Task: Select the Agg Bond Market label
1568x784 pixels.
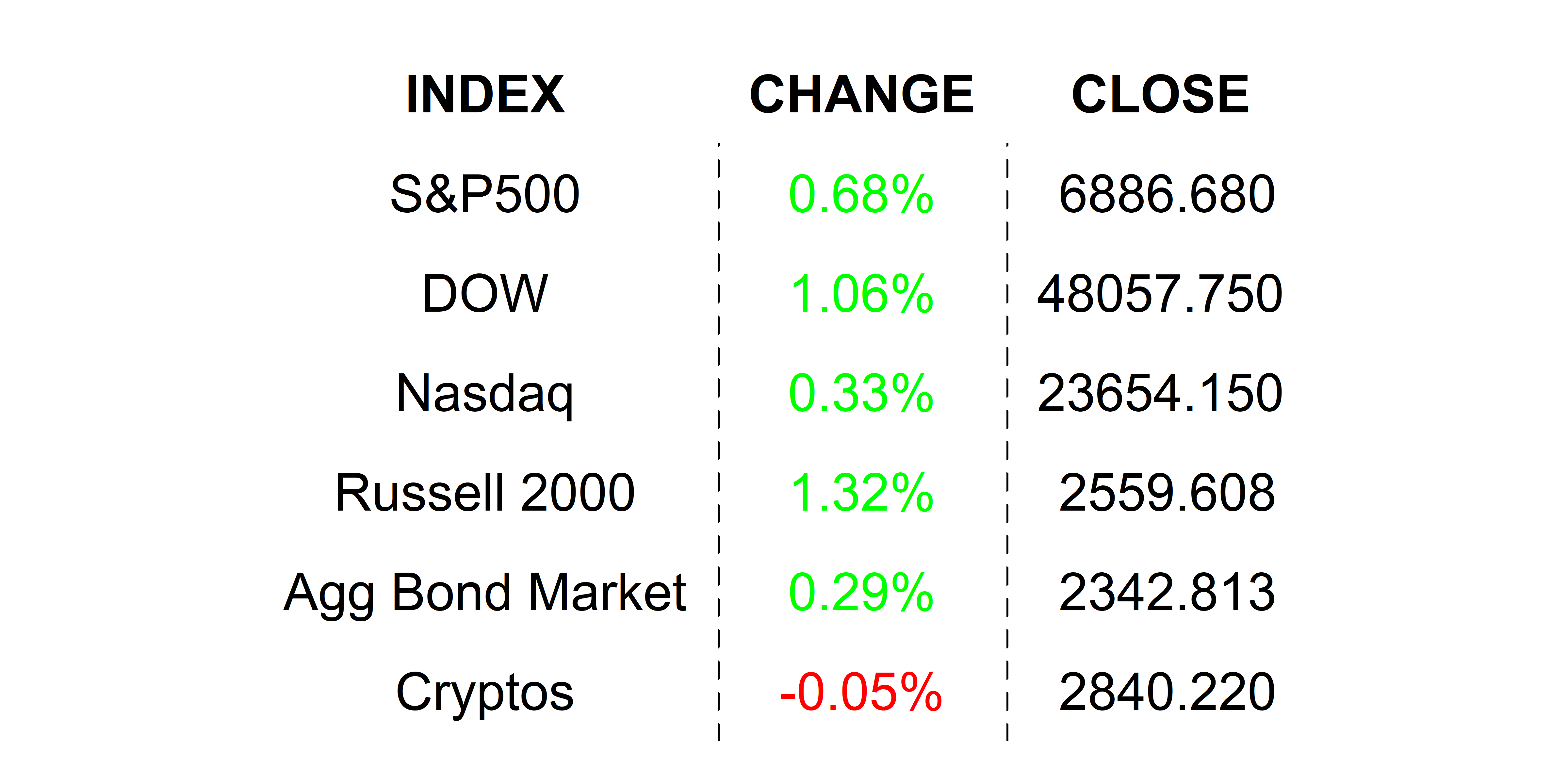Action: click(x=485, y=592)
